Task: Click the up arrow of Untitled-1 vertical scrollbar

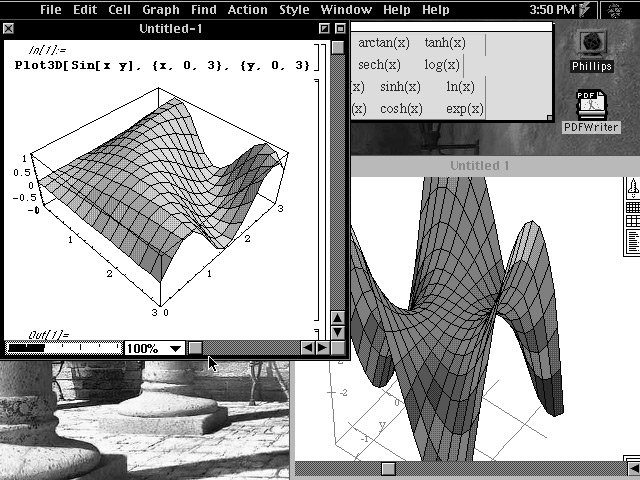Action: (x=338, y=318)
